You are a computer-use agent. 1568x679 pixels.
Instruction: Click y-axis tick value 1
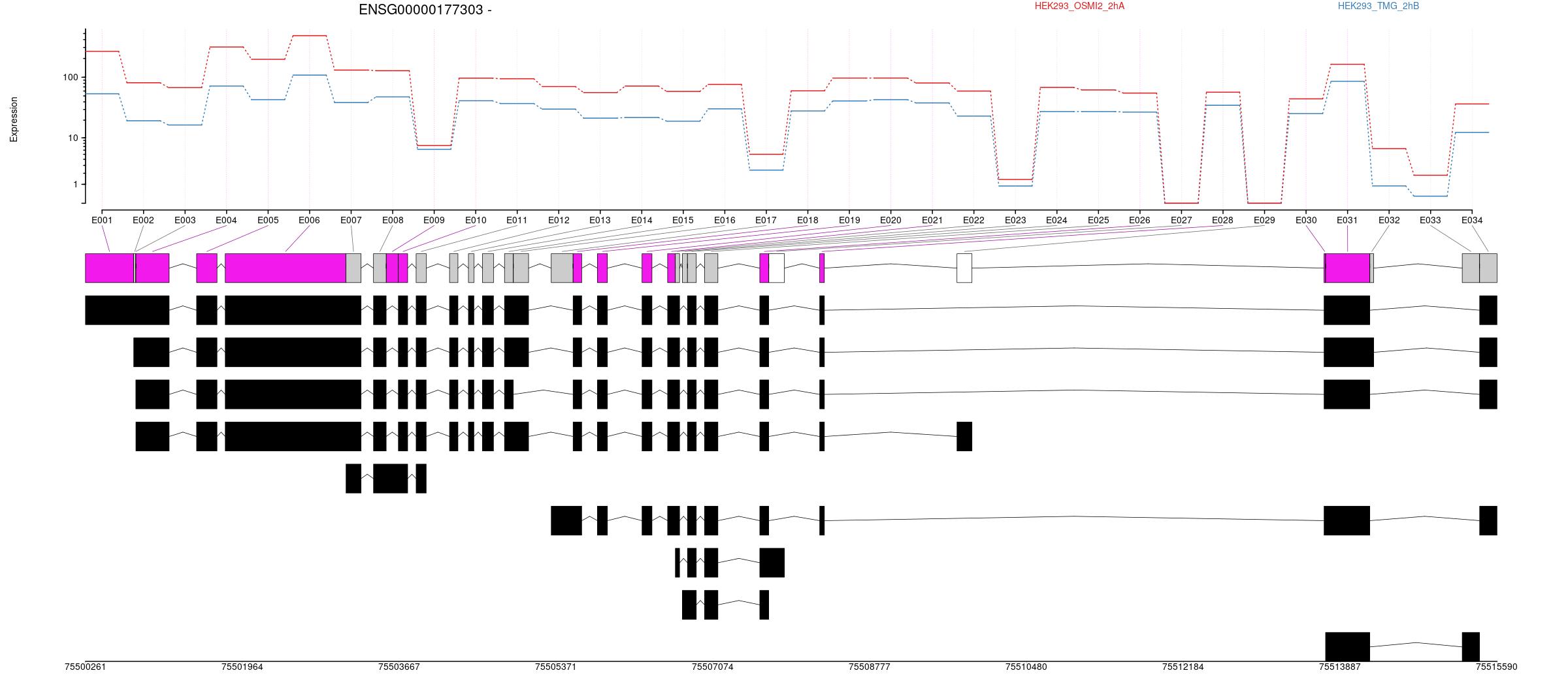76,184
